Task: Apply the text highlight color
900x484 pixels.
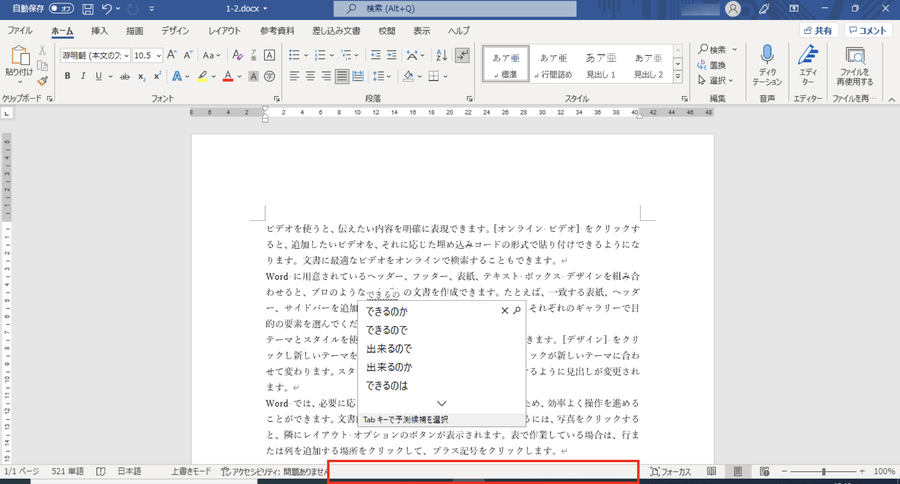Action: tap(202, 76)
